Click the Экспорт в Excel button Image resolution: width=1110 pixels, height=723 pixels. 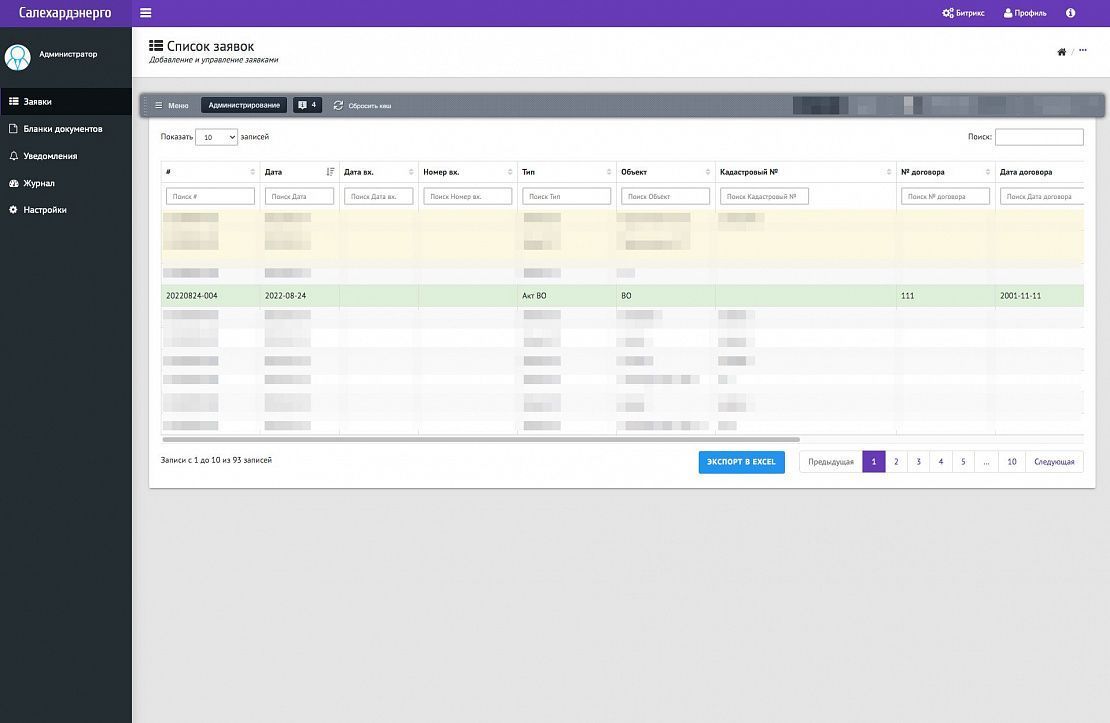[741, 462]
